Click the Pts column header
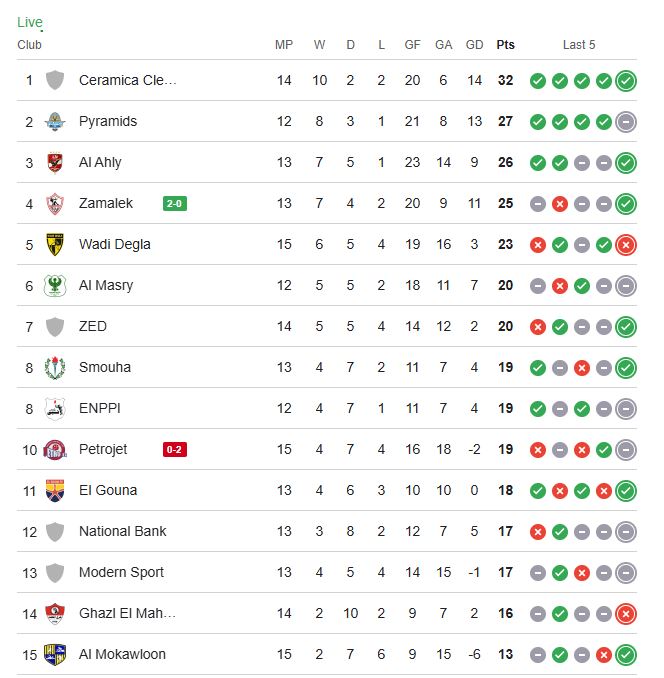The image size is (664, 678). pos(506,45)
